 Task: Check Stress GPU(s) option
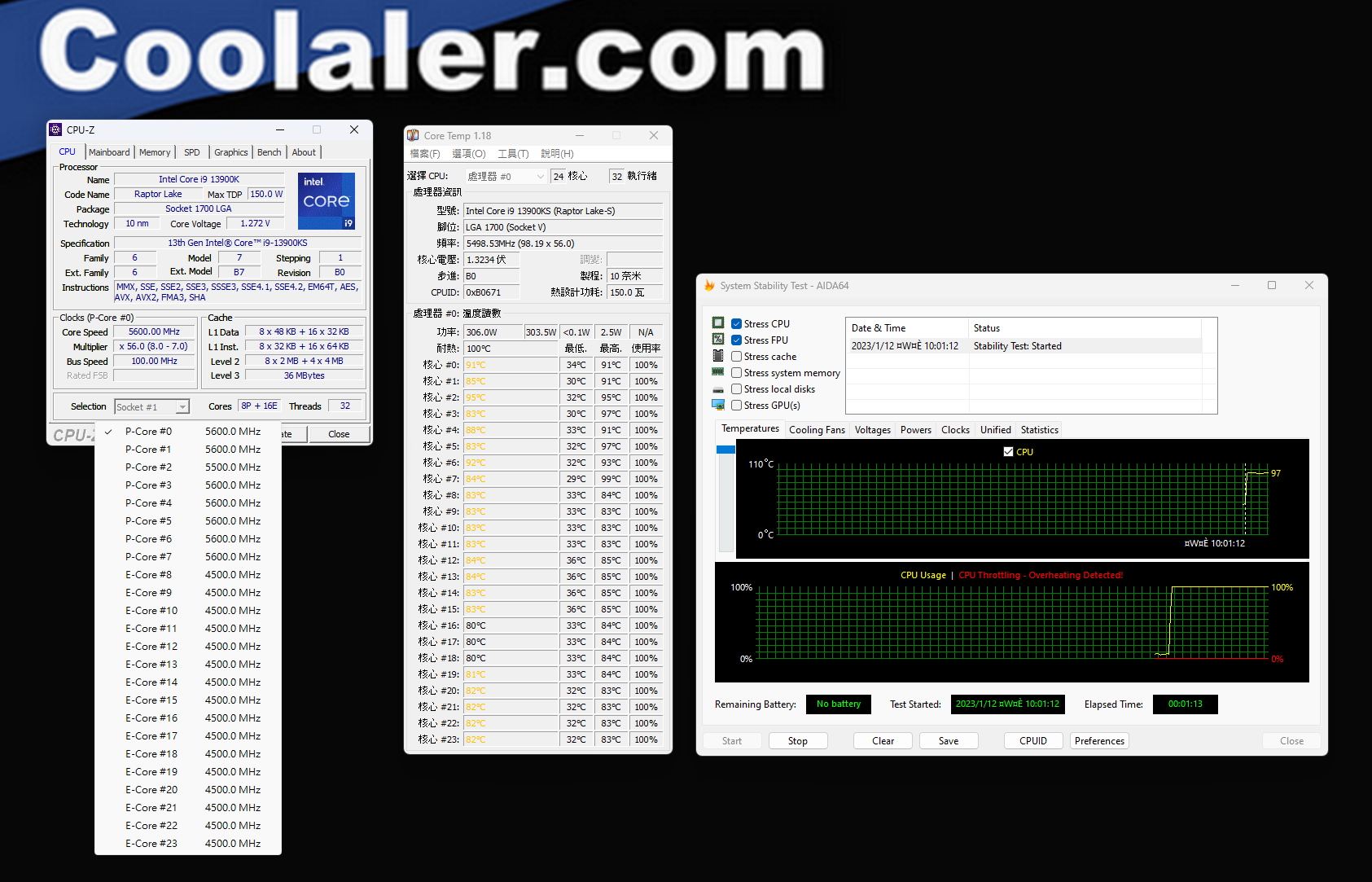(x=736, y=406)
